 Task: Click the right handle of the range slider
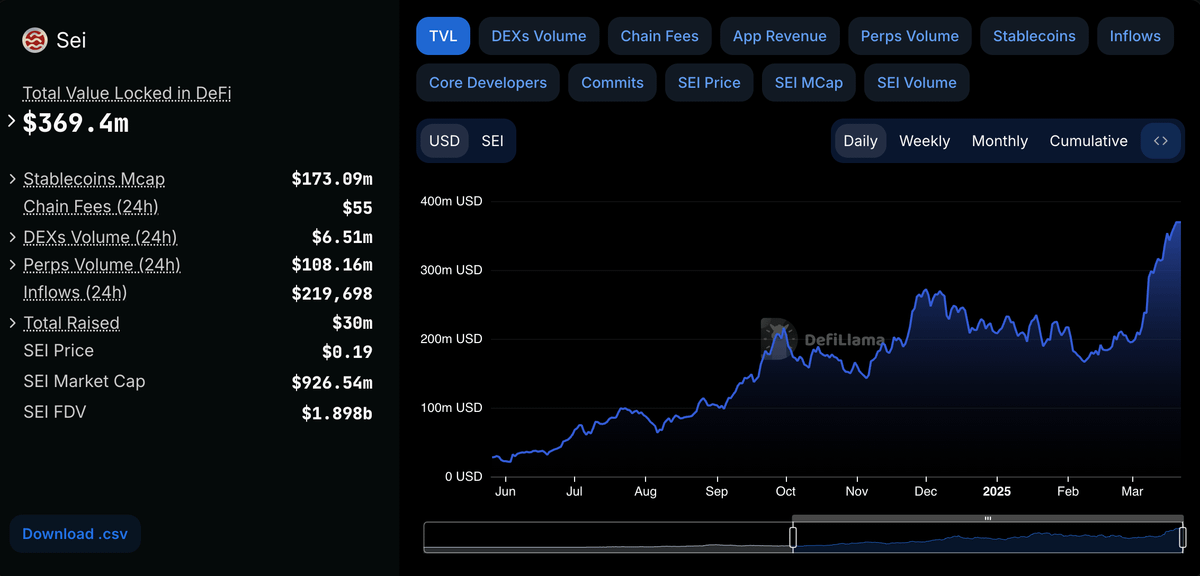click(1183, 537)
